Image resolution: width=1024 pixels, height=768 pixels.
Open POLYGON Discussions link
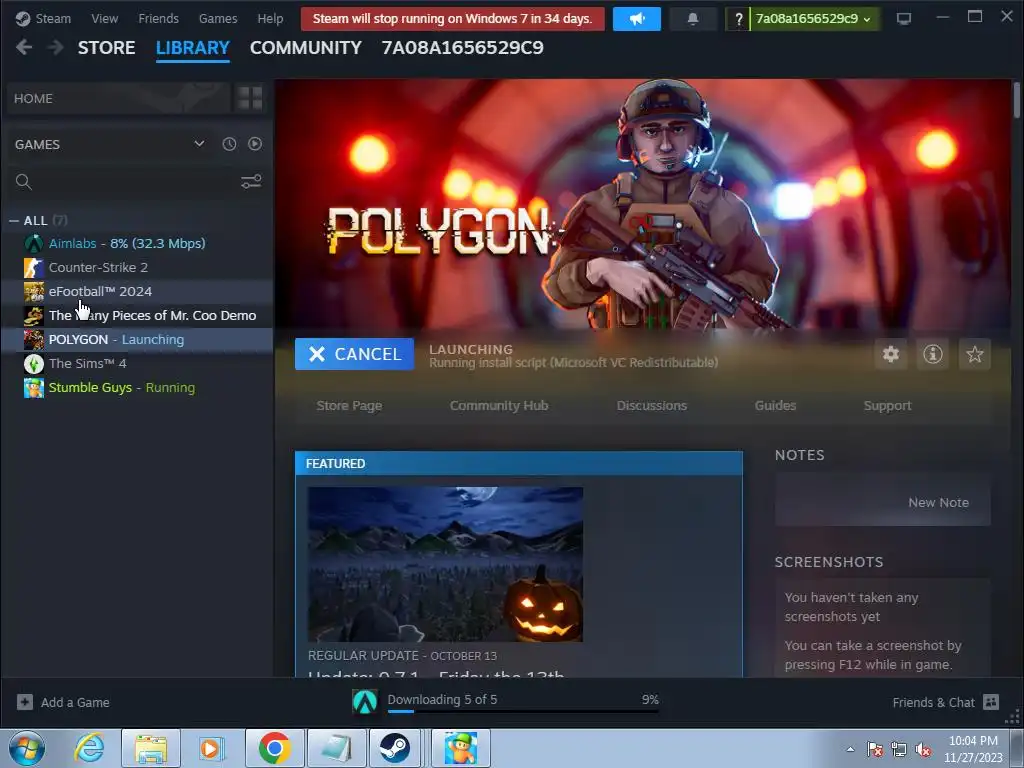click(x=652, y=406)
